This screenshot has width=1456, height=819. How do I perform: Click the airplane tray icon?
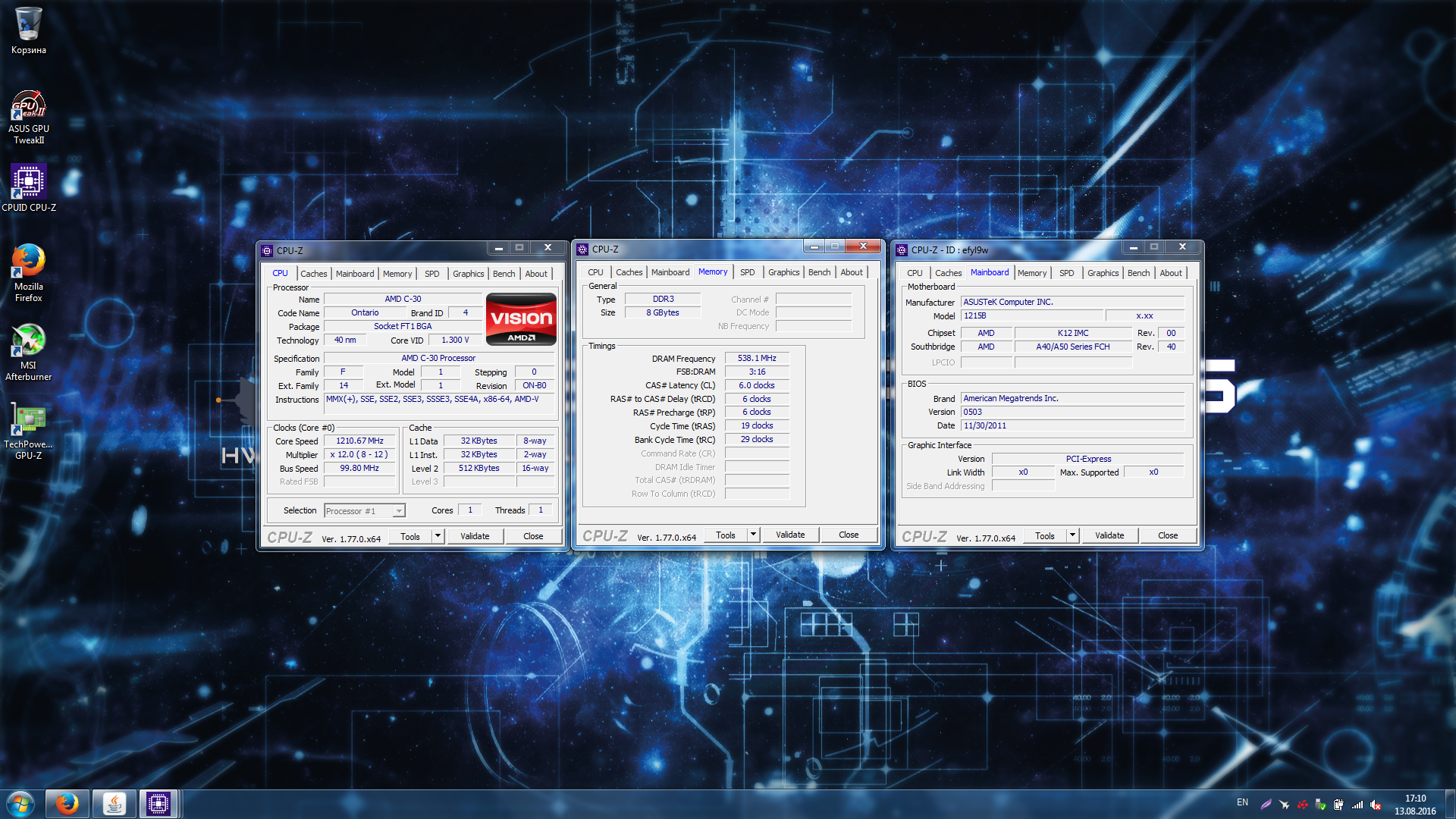click(x=1284, y=805)
